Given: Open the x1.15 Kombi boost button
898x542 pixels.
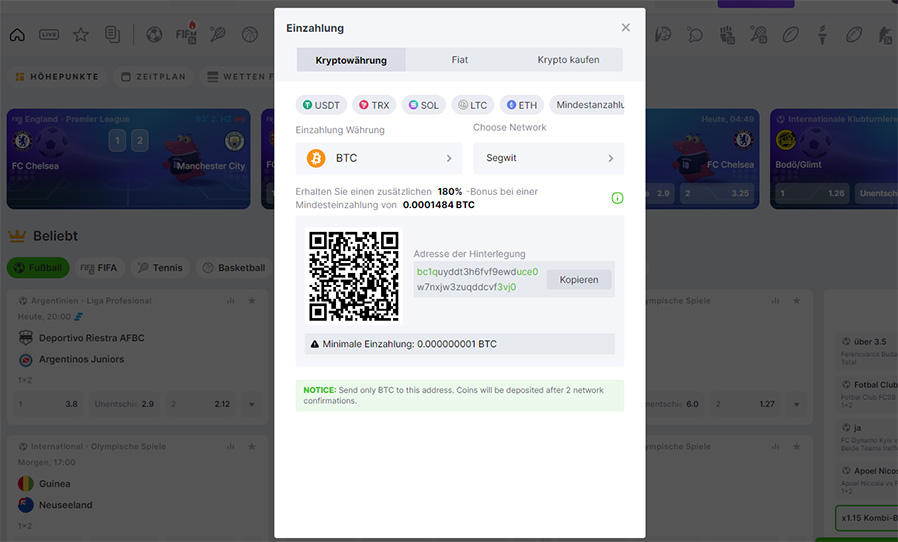Looking at the screenshot, I should 867,518.
